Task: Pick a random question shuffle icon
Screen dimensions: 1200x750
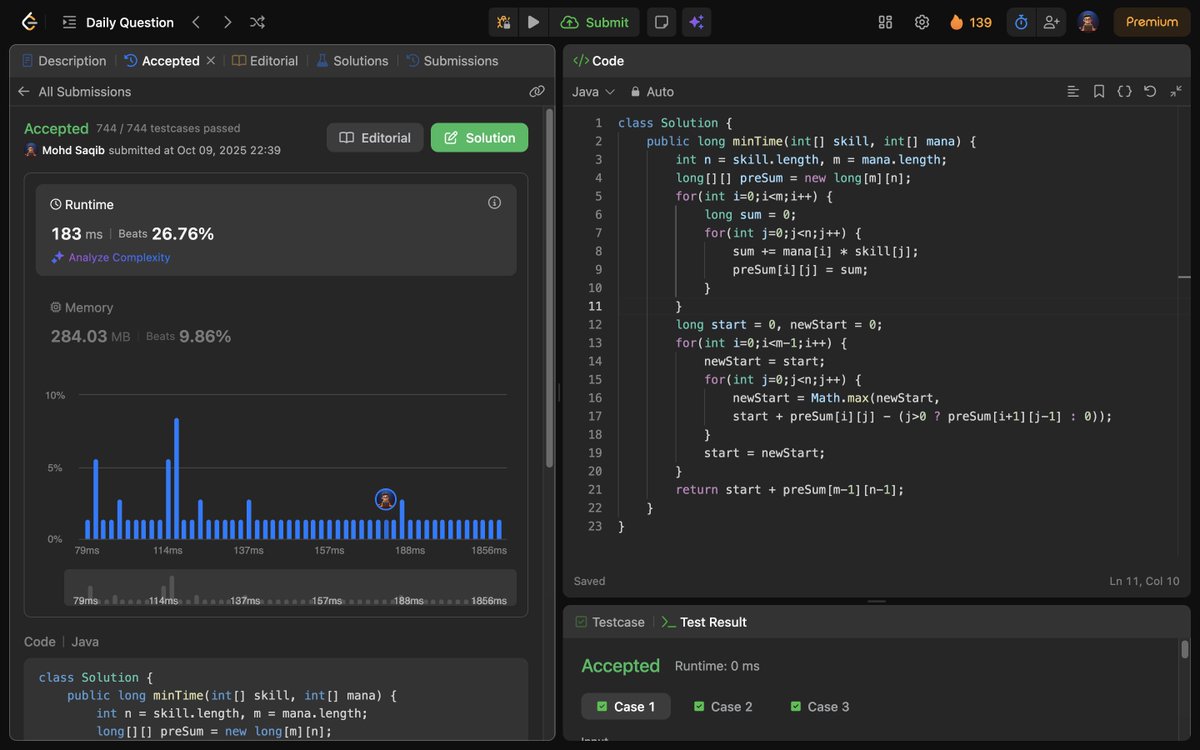Action: (257, 22)
